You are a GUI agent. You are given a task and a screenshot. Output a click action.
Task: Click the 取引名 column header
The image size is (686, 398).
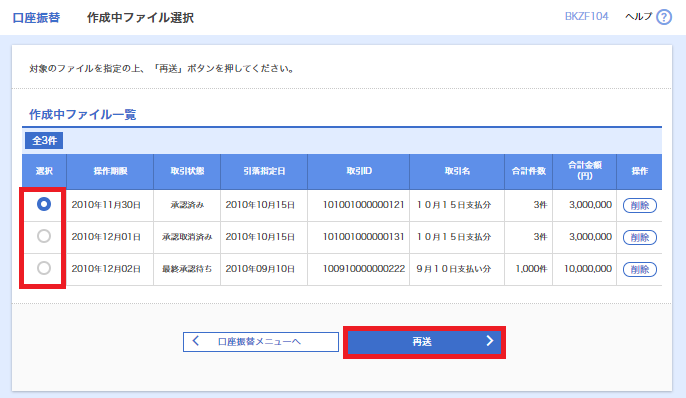point(457,171)
